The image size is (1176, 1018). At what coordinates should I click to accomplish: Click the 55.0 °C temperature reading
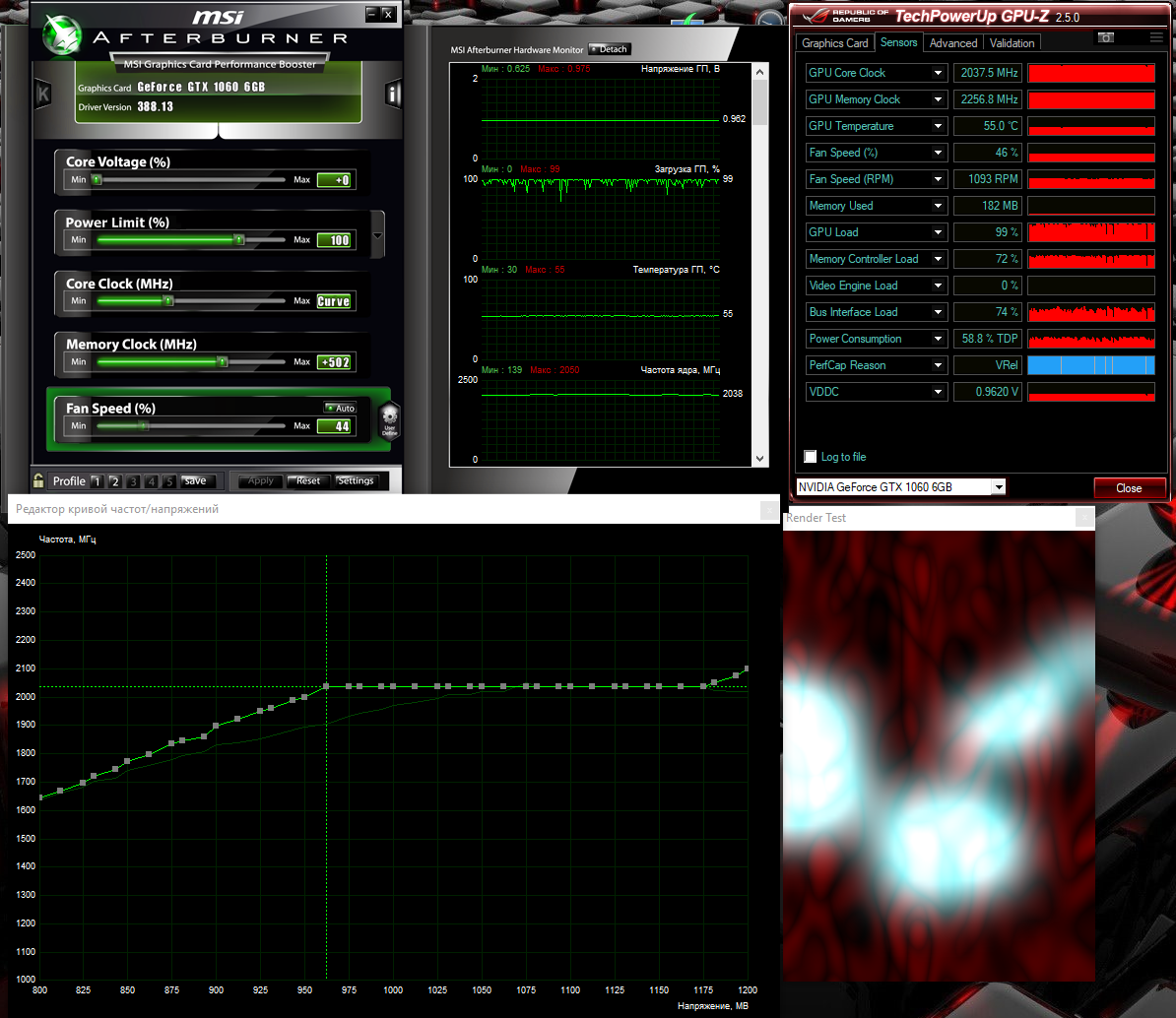(x=988, y=126)
